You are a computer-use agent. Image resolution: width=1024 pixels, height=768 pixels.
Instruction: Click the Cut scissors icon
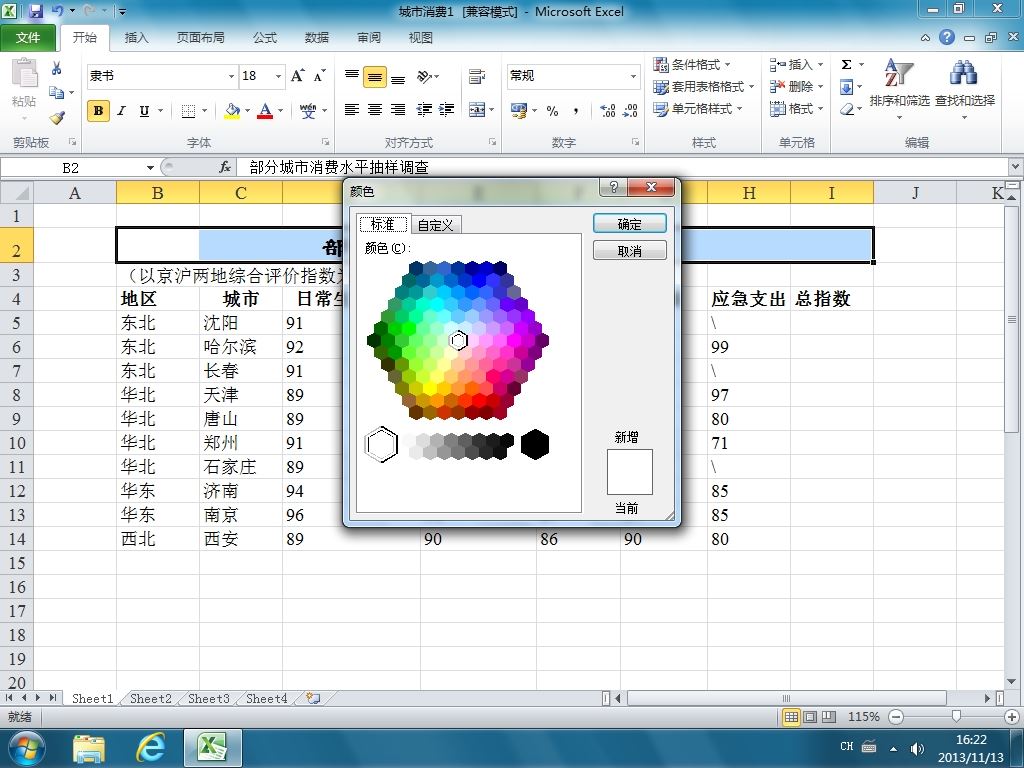pos(56,68)
